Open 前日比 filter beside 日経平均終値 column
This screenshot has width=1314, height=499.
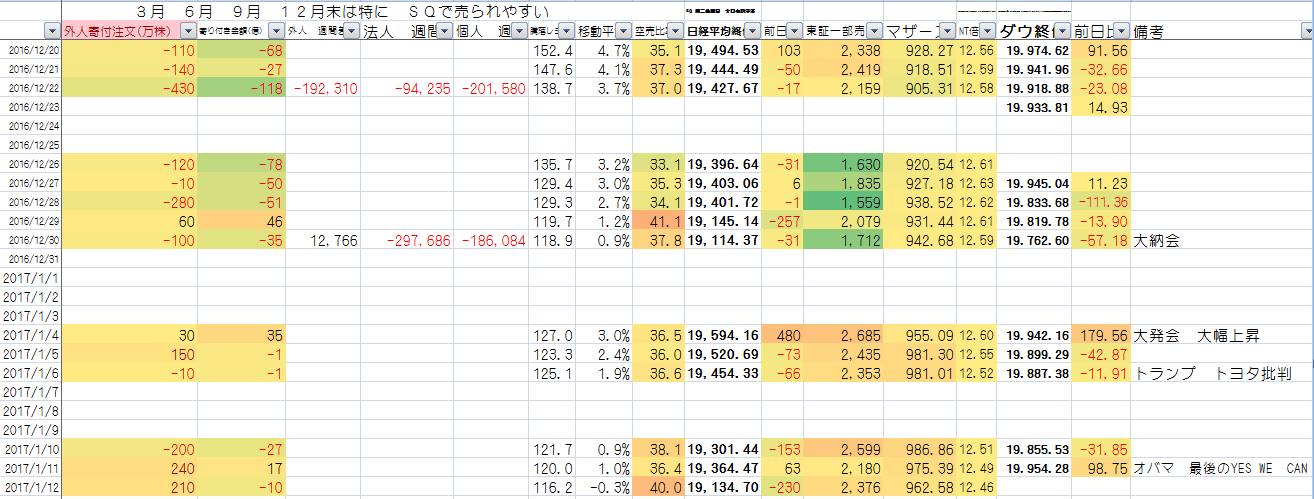(794, 31)
